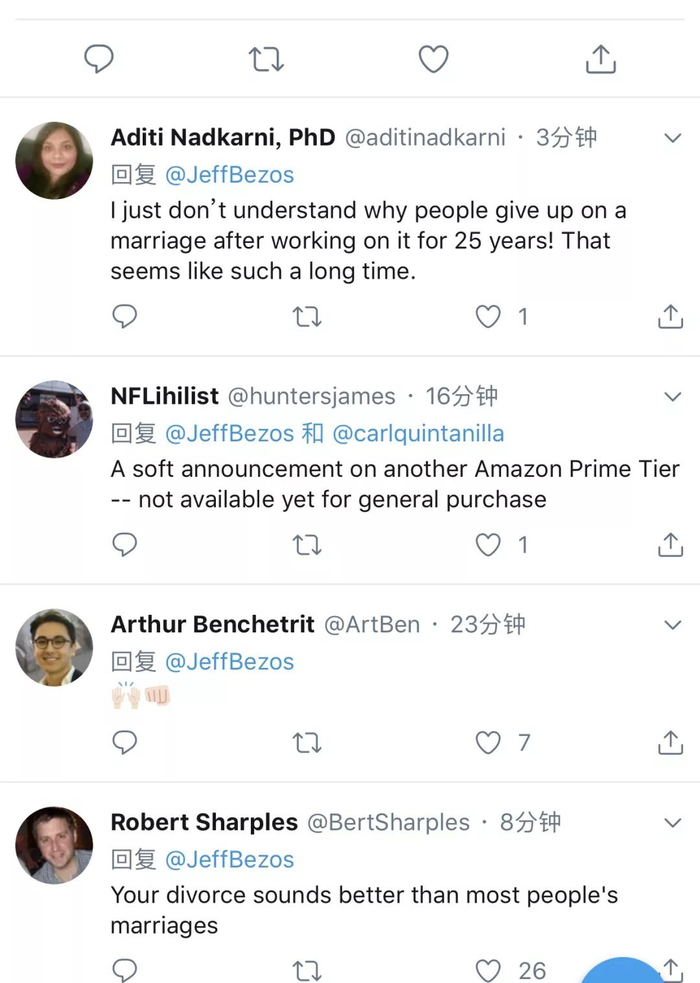Like Arthur Benchetrit's tweet
The width and height of the screenshot is (700, 983).
(x=488, y=742)
